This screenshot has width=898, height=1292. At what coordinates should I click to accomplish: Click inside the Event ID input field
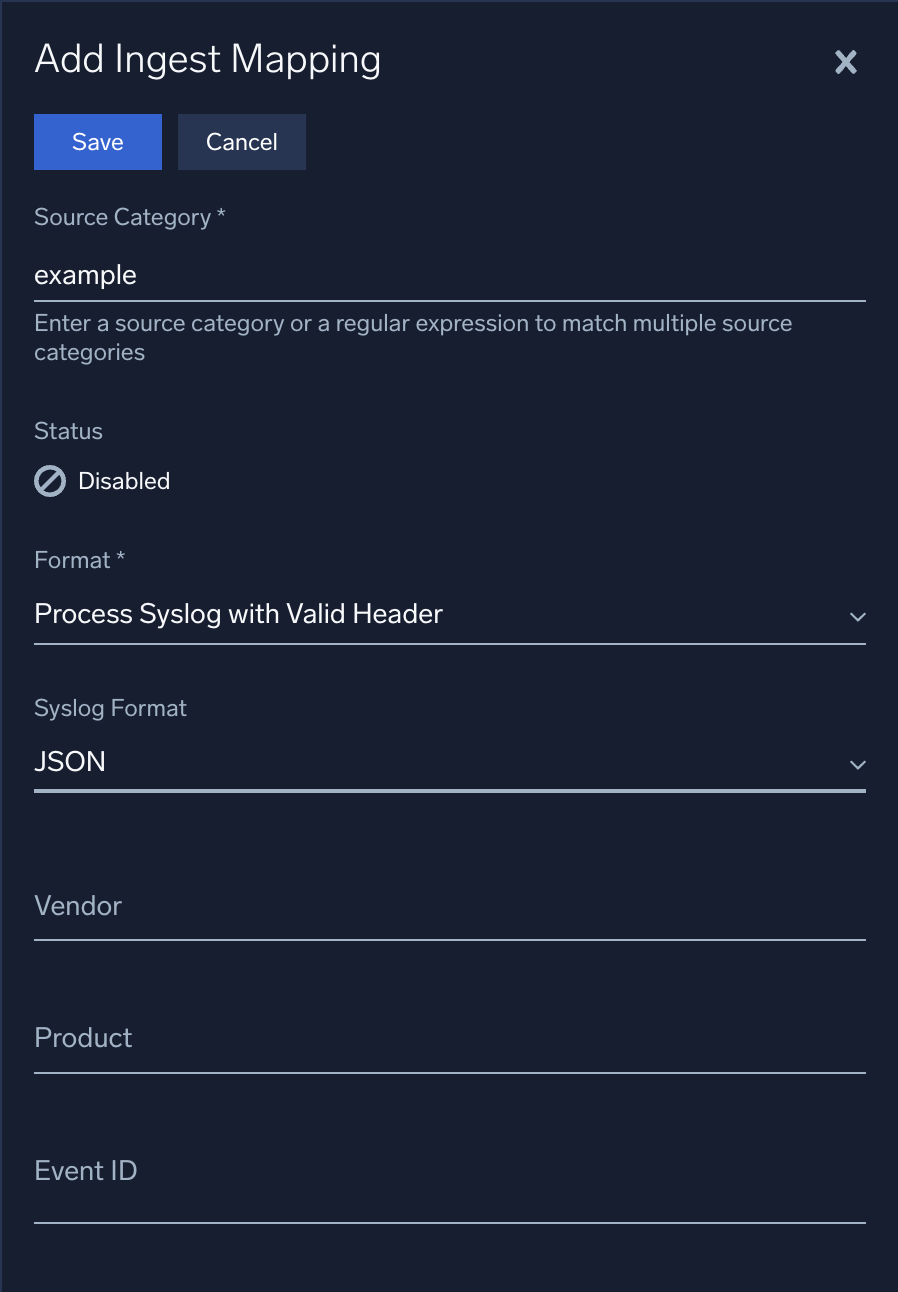tap(450, 1175)
